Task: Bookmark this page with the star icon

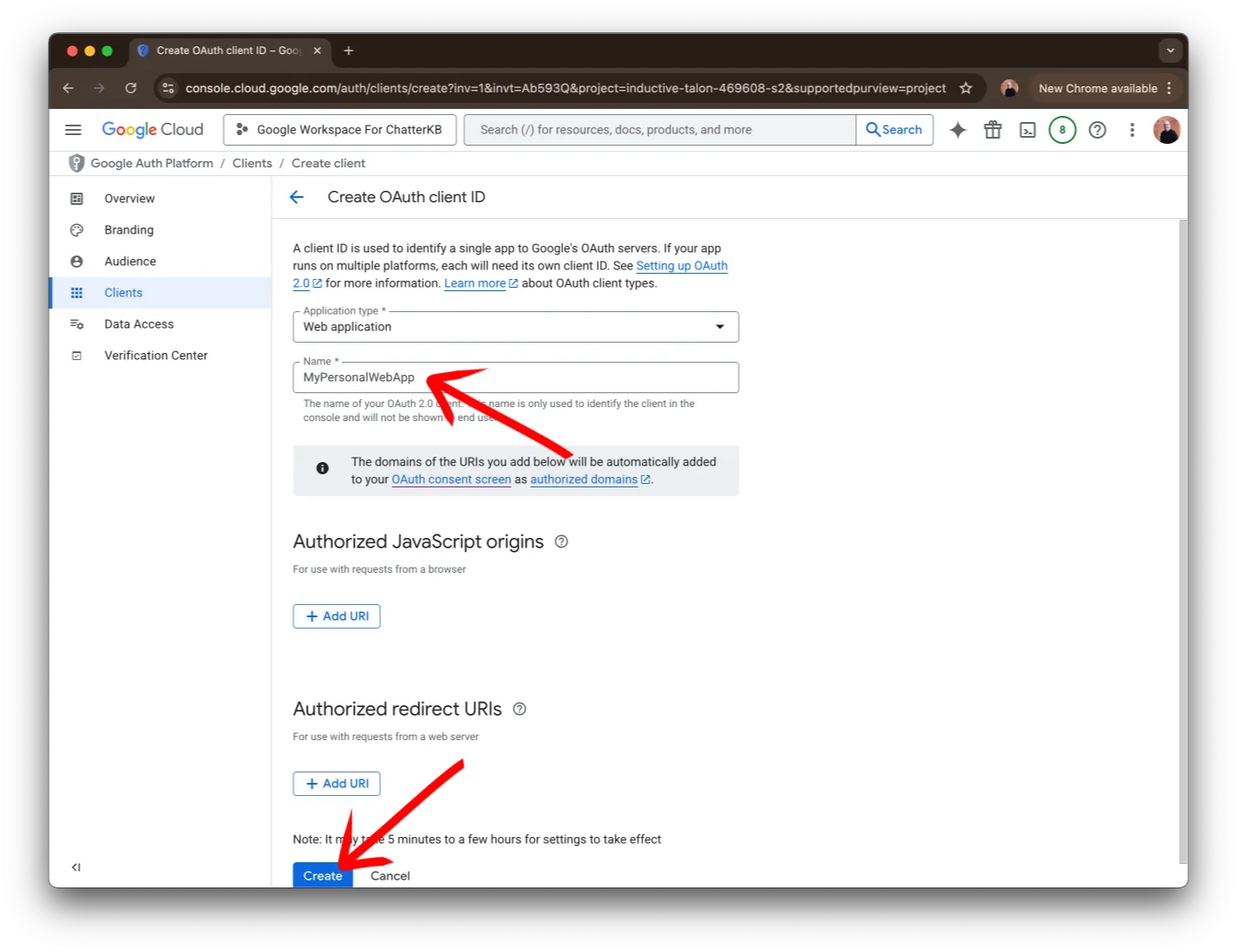Action: pyautogui.click(x=966, y=88)
